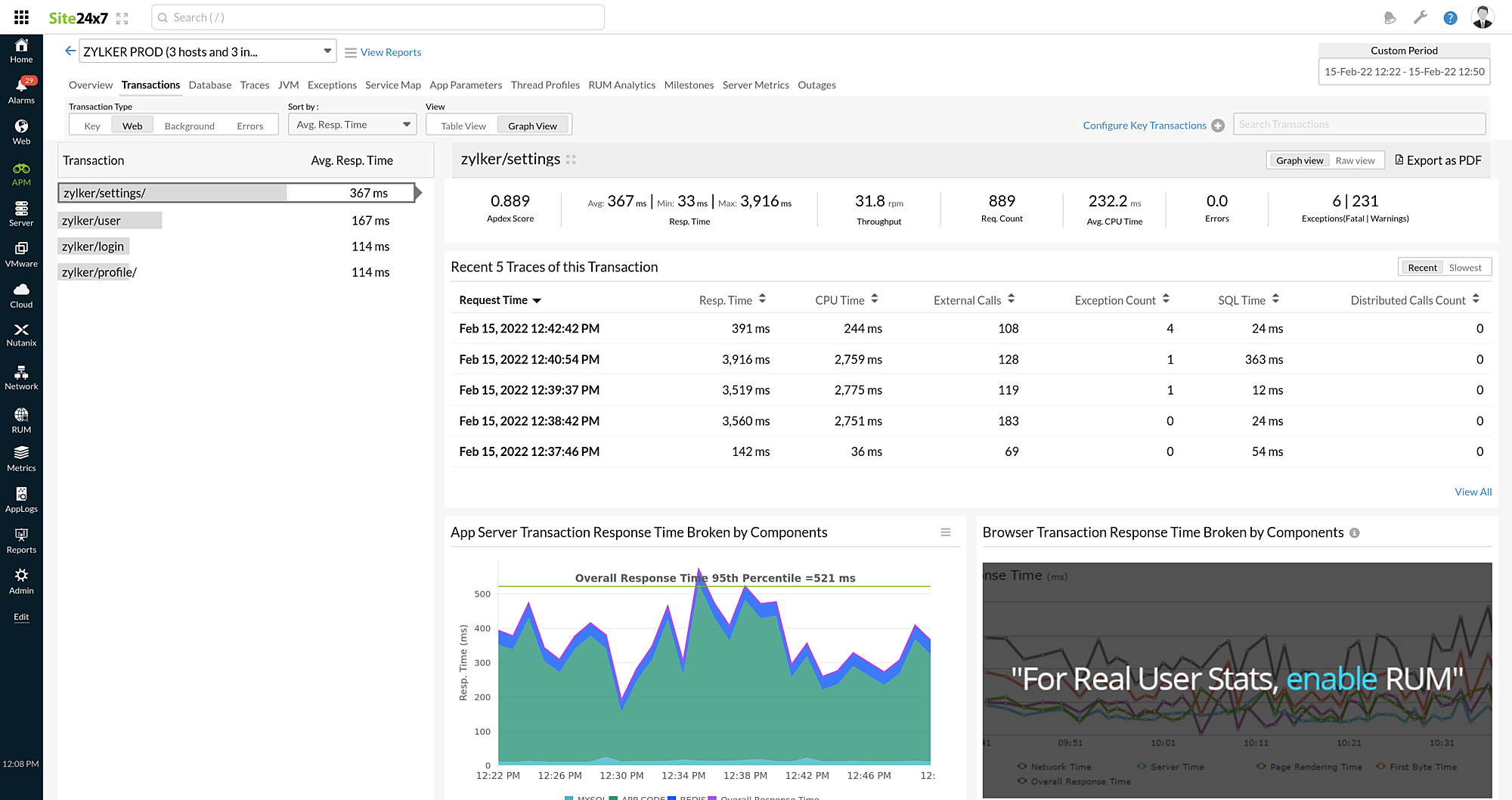The width and height of the screenshot is (1512, 800).
Task: Open Configure Key Transactions
Action: (1145, 125)
